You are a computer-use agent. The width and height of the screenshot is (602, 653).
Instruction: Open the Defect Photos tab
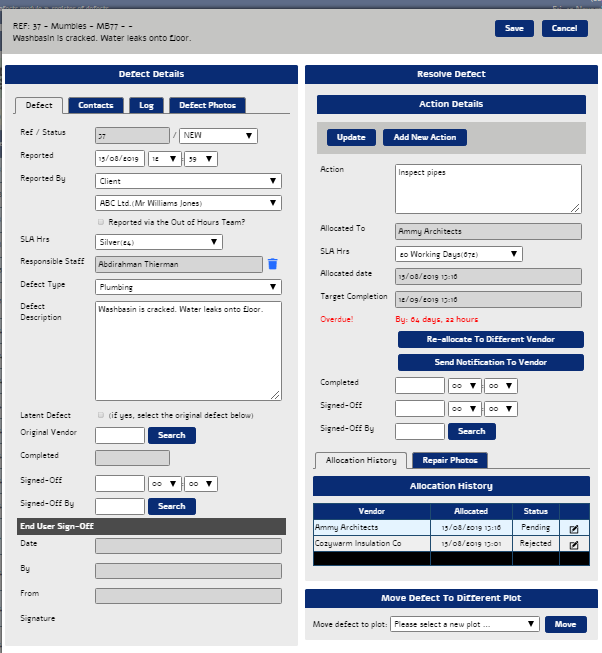coord(206,105)
